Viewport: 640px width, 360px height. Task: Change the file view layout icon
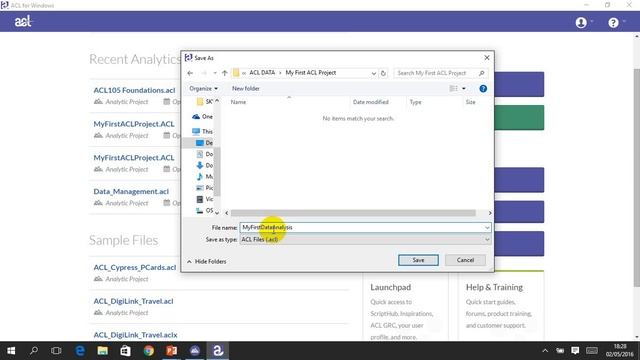[x=453, y=89]
